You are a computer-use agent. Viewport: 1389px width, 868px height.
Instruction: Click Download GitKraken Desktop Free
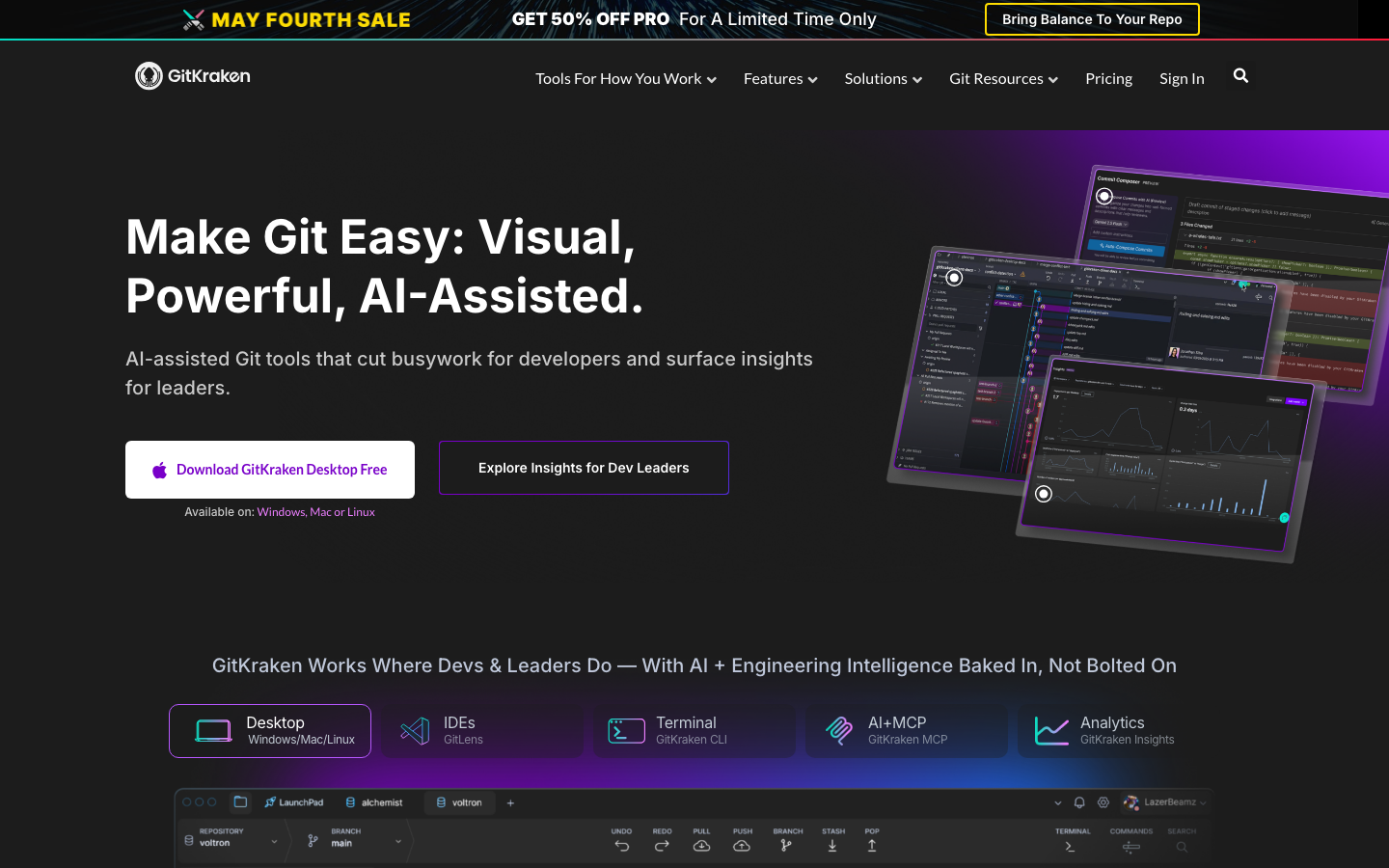tap(270, 470)
